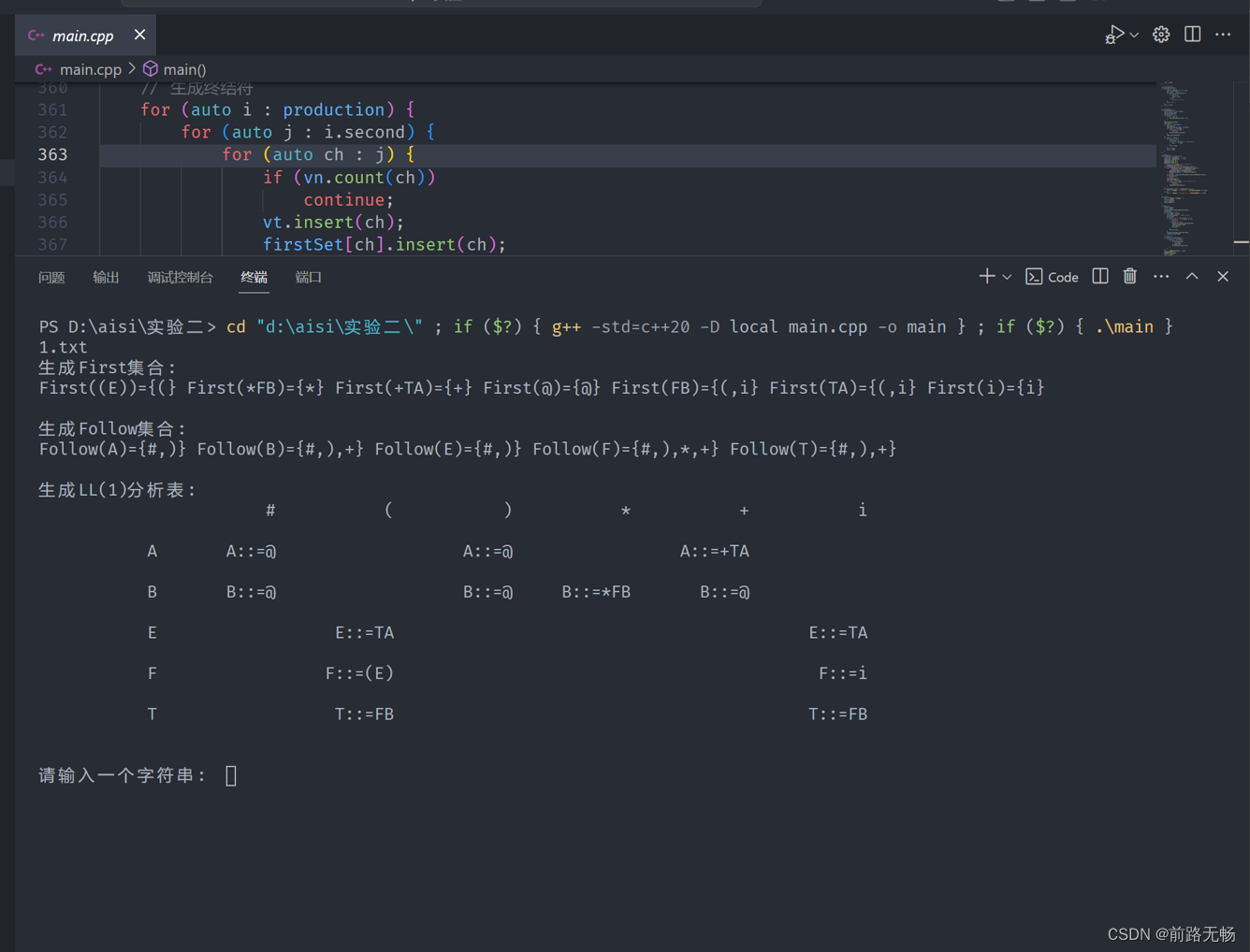
Task: Click 'production' in code line 361
Action: (x=334, y=109)
